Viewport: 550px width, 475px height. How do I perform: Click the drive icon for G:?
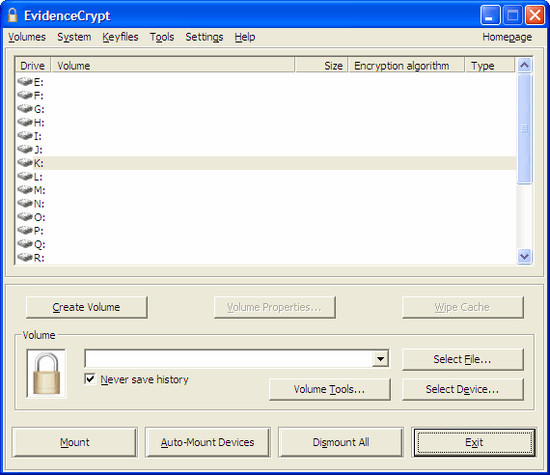click(25, 109)
